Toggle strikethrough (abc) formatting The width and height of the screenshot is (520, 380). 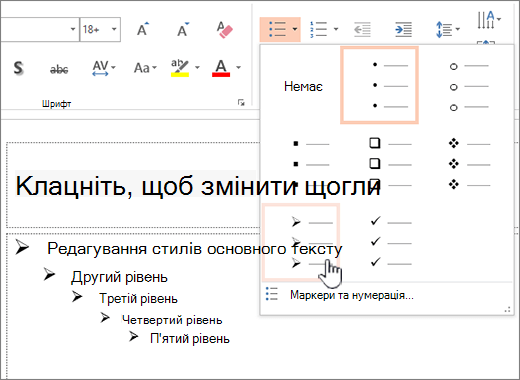tap(59, 69)
